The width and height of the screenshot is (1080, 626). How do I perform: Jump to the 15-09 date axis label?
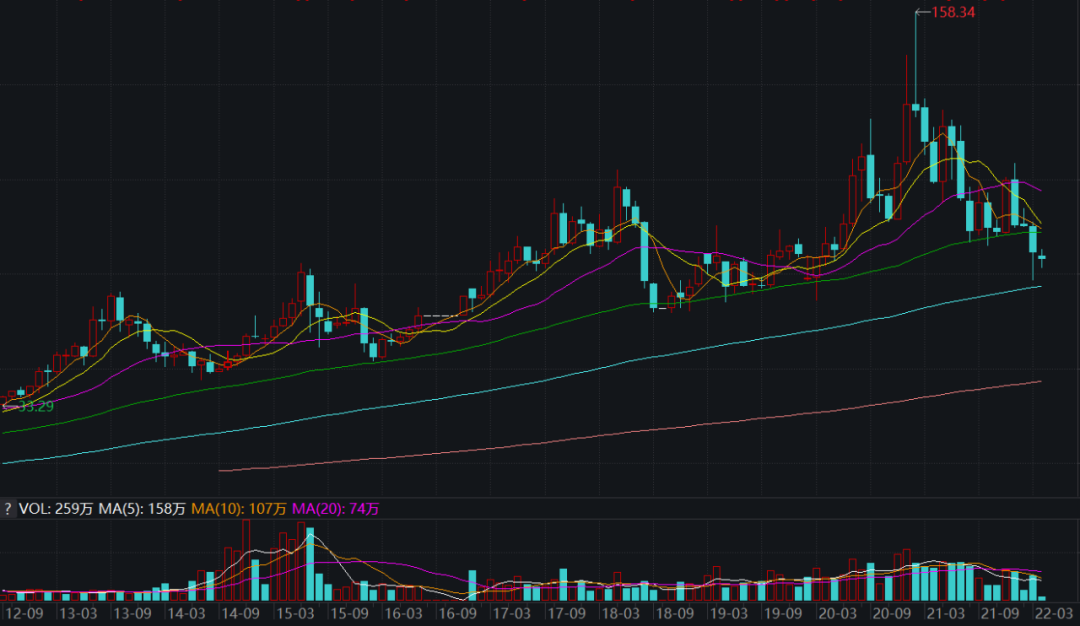tap(349, 613)
